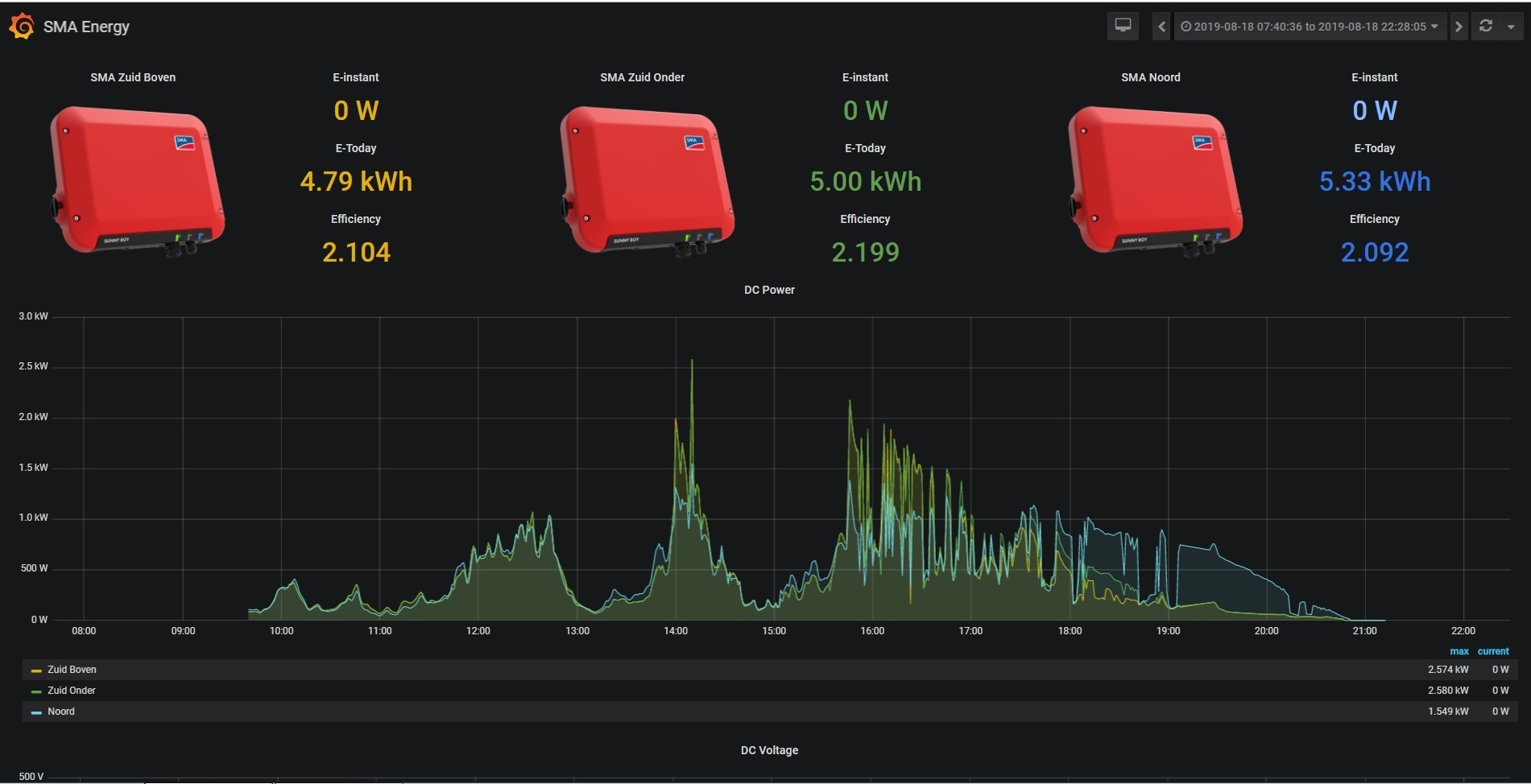The height and width of the screenshot is (784, 1531).
Task: Click the blue Noord color swatch
Action: point(36,712)
